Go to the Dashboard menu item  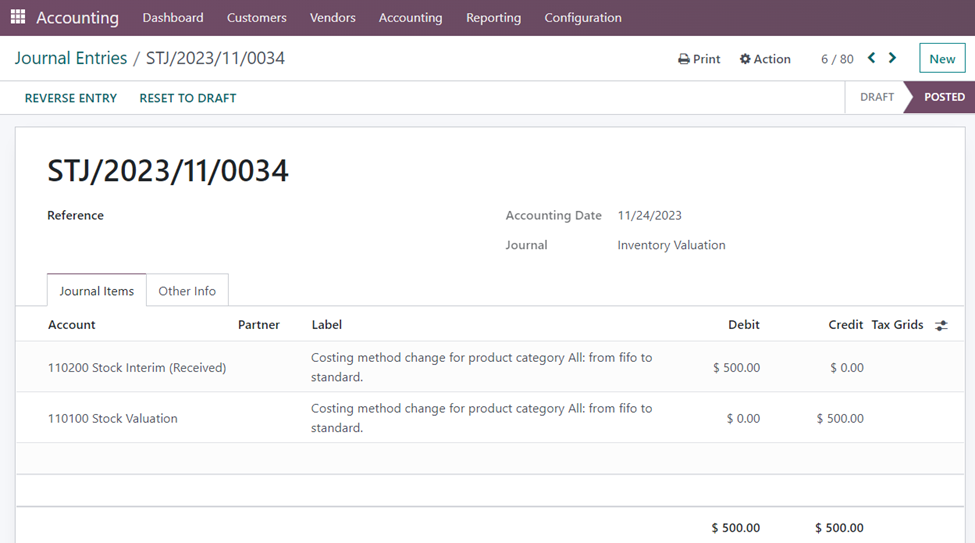(173, 18)
